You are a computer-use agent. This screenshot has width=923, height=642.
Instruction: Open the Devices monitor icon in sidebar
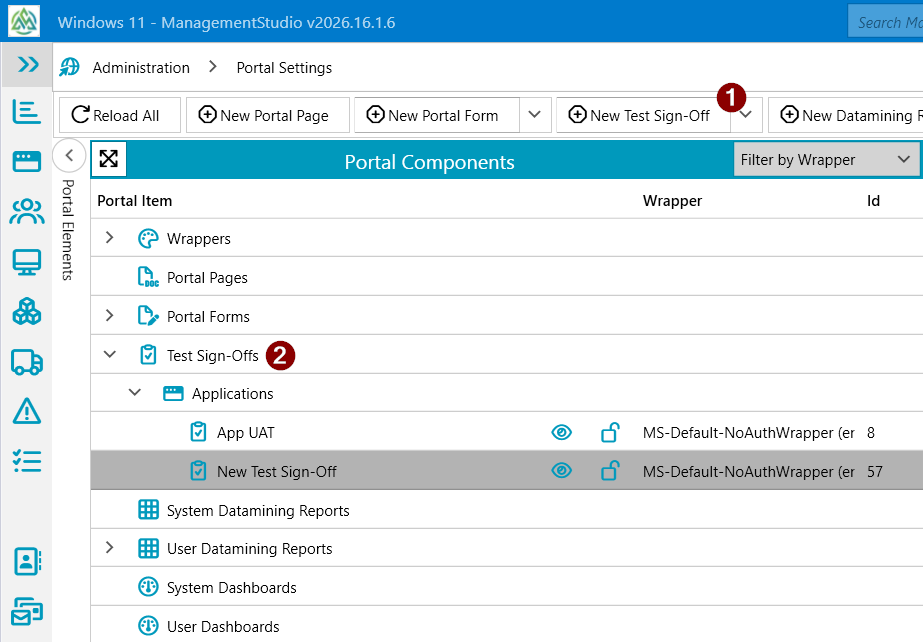click(x=26, y=262)
